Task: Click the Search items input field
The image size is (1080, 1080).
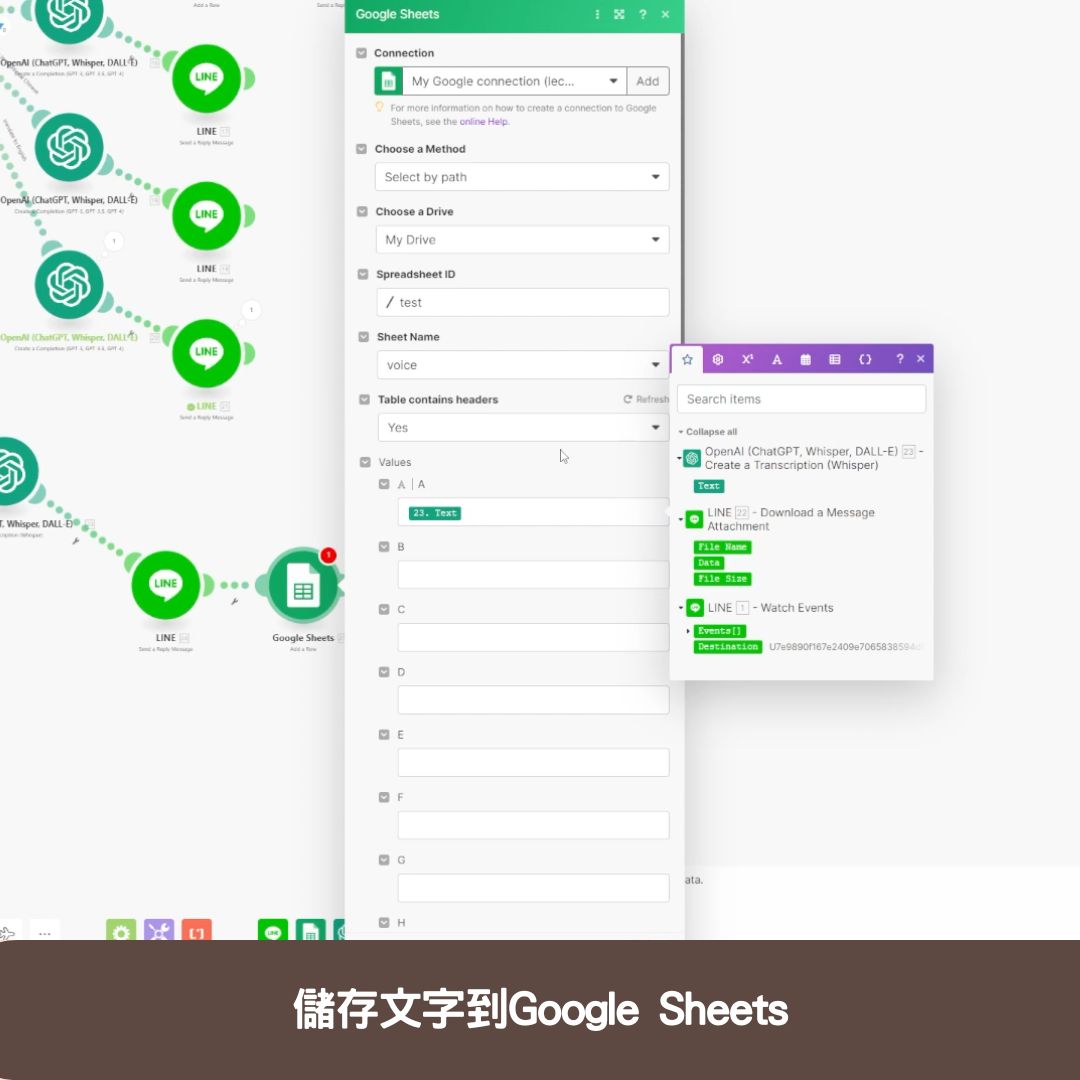Action: pos(801,398)
